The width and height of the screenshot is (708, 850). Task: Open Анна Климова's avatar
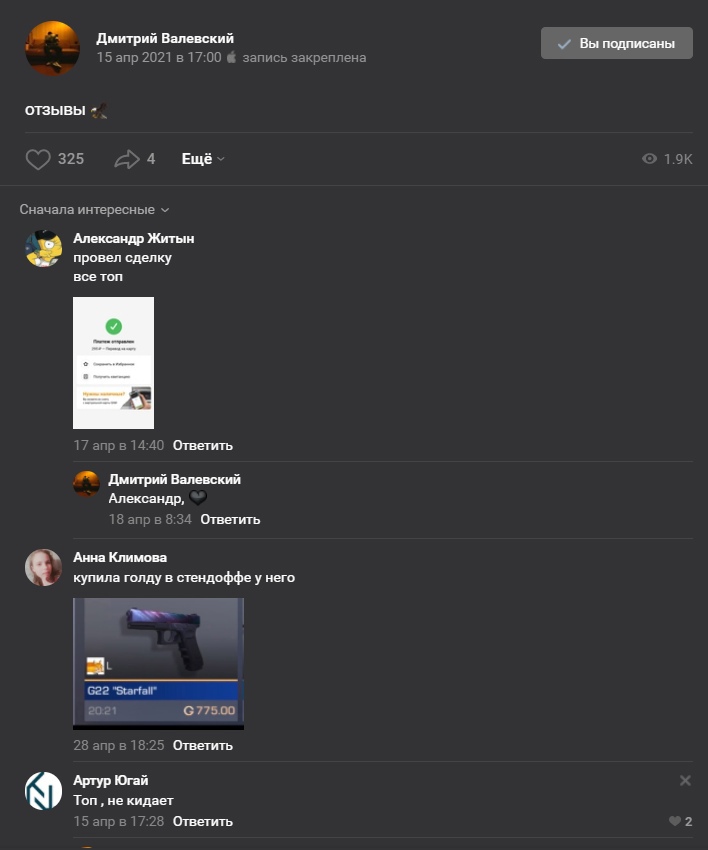click(x=43, y=568)
